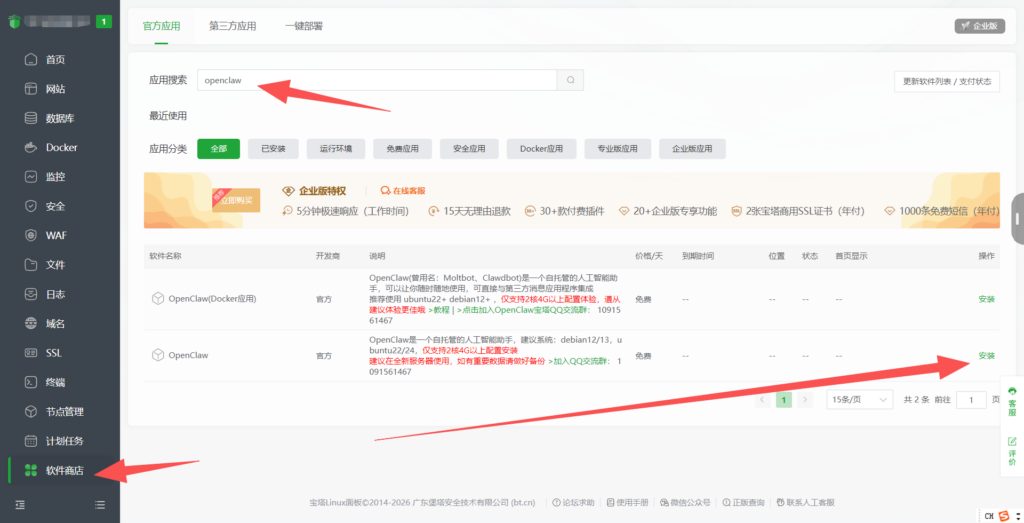Image resolution: width=1024 pixels, height=523 pixels.
Task: Click the OpenClaw(Docker应用) package icon
Action: point(157,298)
